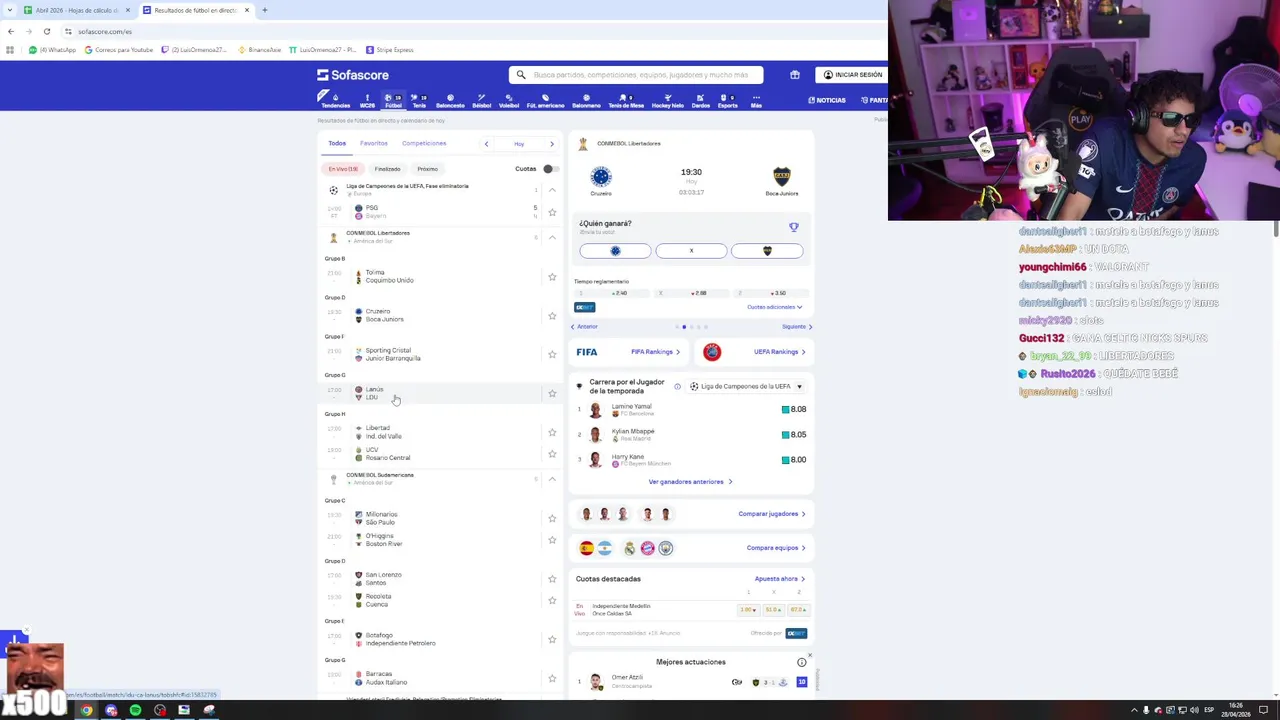The height and width of the screenshot is (720, 1280).
Task: Open Compara equipos link
Action: pyautogui.click(x=776, y=548)
